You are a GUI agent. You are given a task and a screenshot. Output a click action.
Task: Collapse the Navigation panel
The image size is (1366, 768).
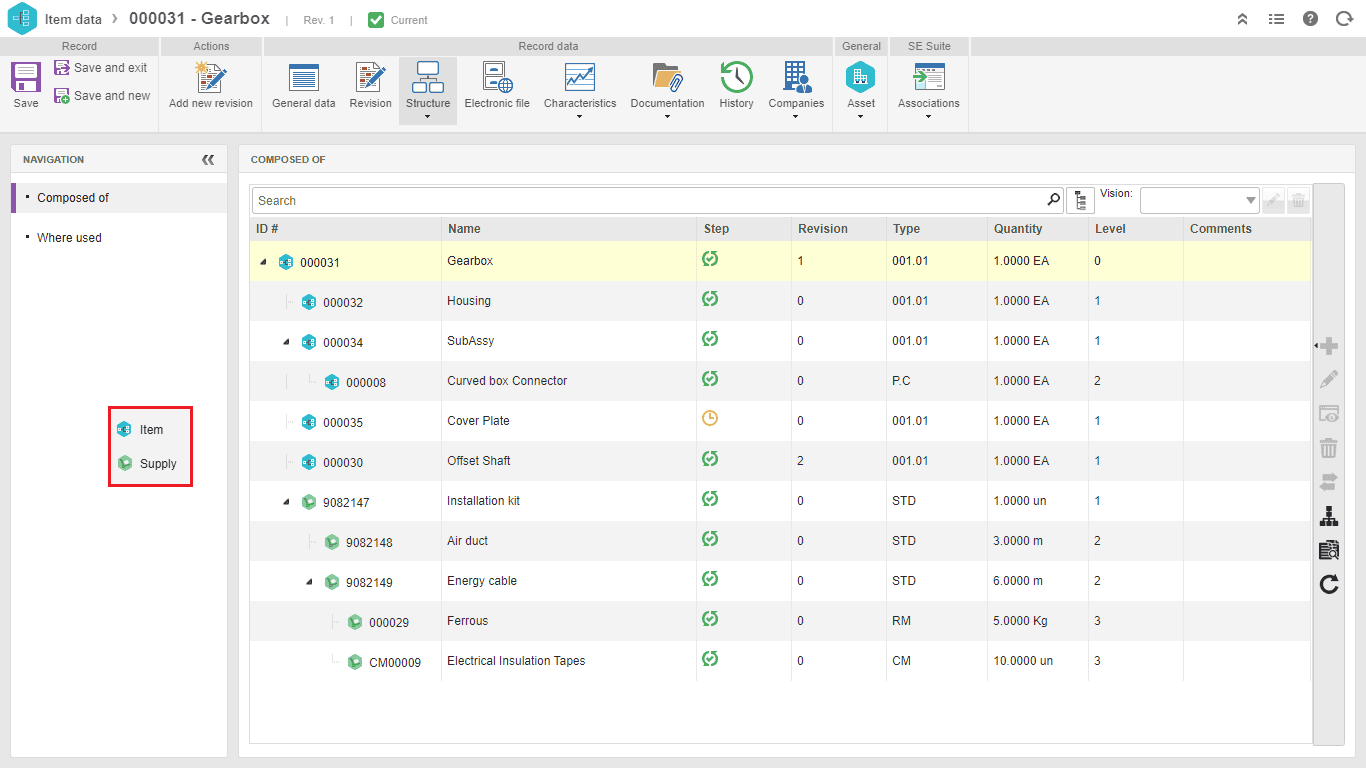[208, 160]
